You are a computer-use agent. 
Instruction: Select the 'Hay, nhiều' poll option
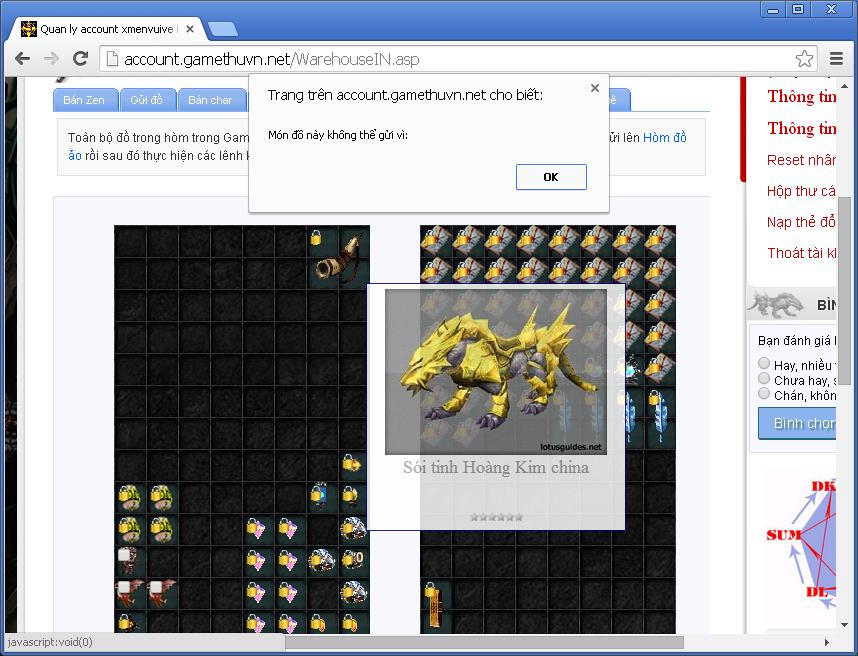tap(764, 363)
